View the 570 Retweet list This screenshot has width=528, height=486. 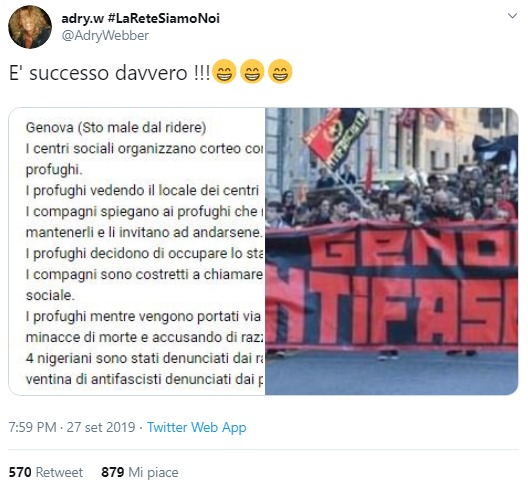(46, 472)
